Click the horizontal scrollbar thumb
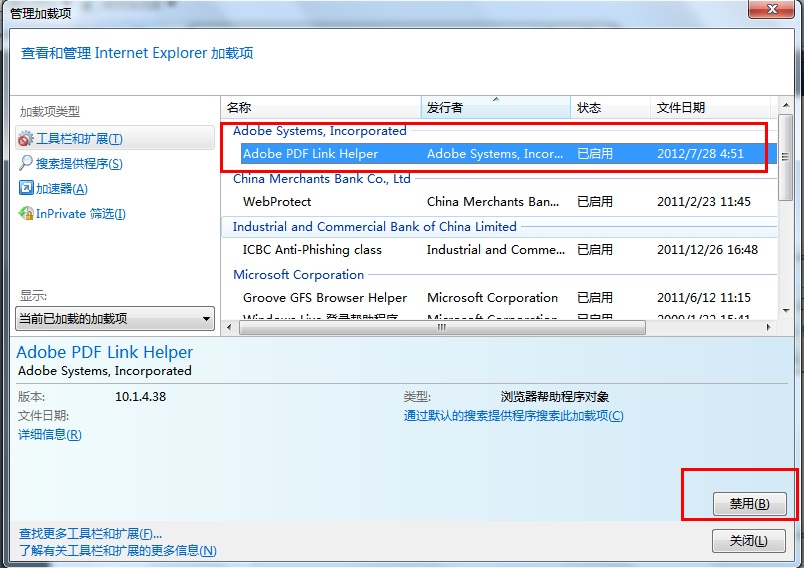 point(442,327)
